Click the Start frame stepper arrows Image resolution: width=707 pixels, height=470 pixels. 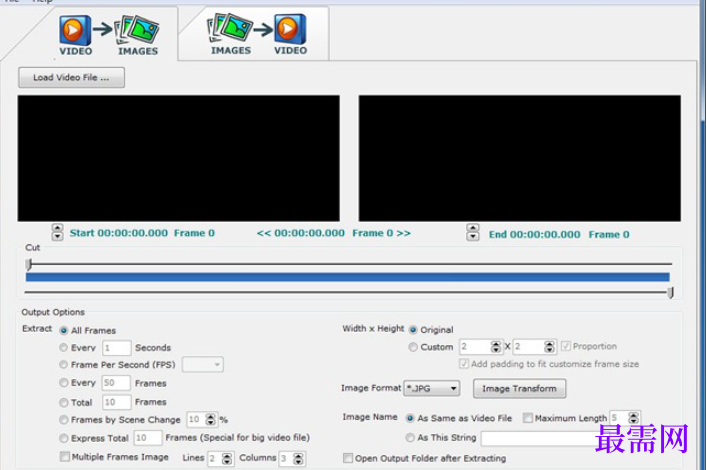57,232
